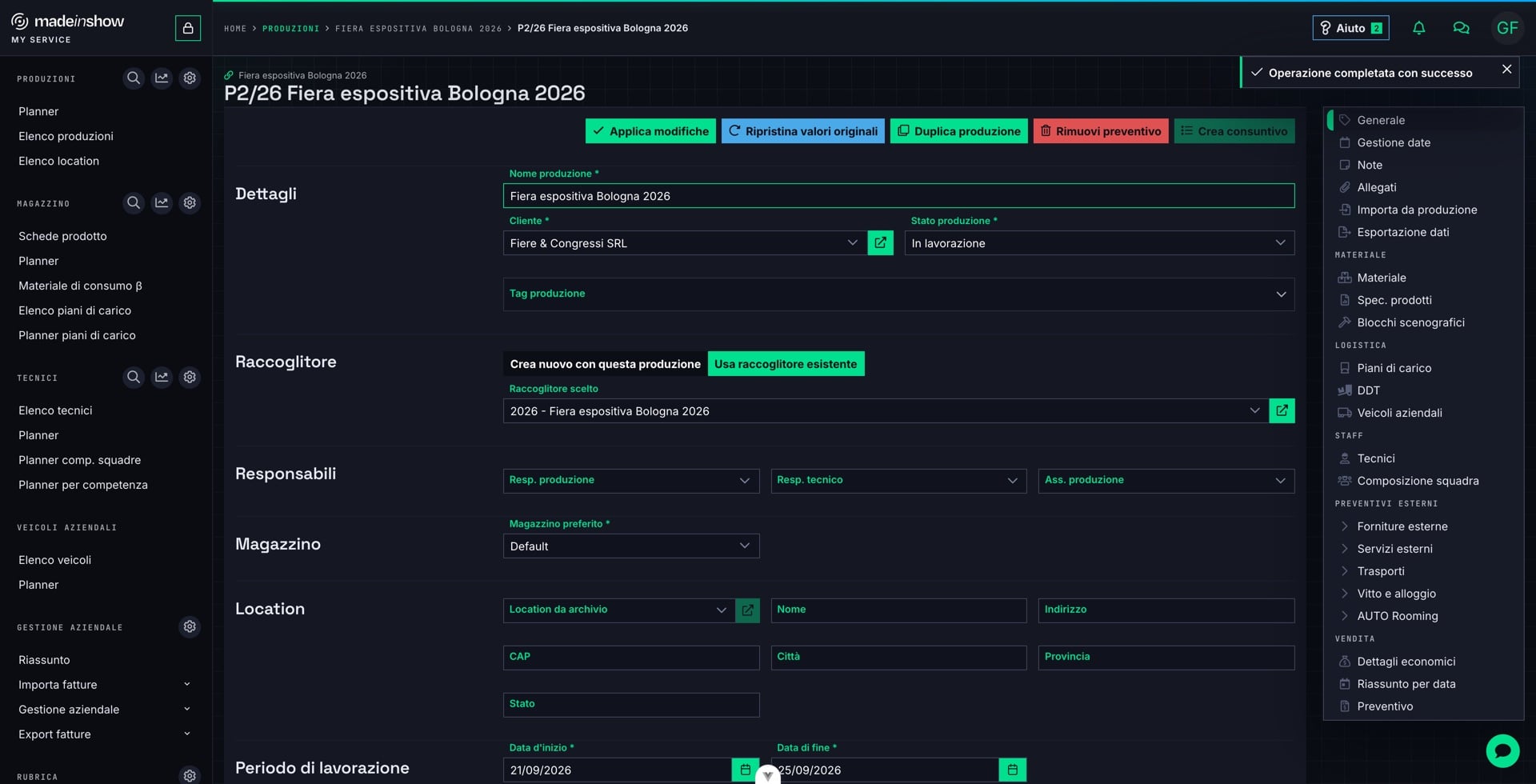Open the live chat support bubble

1502,751
